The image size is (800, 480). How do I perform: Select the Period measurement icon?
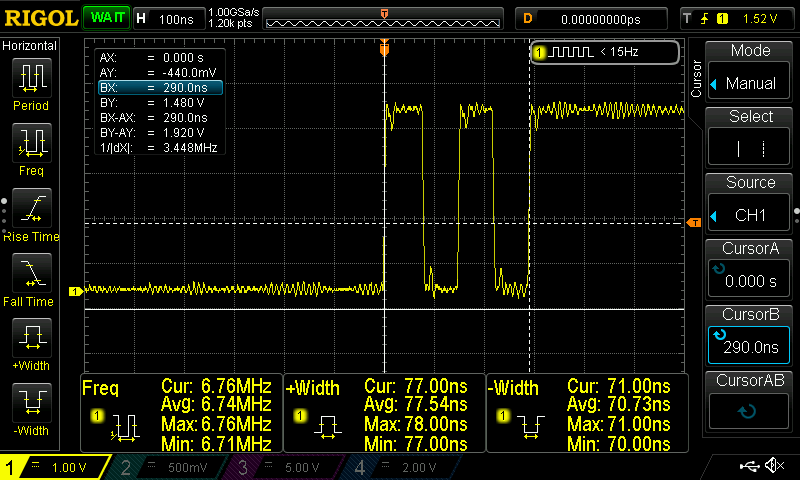(x=31, y=78)
